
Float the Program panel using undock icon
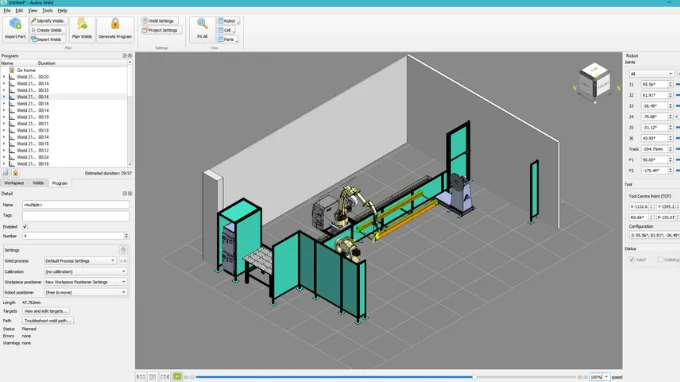[124, 56]
